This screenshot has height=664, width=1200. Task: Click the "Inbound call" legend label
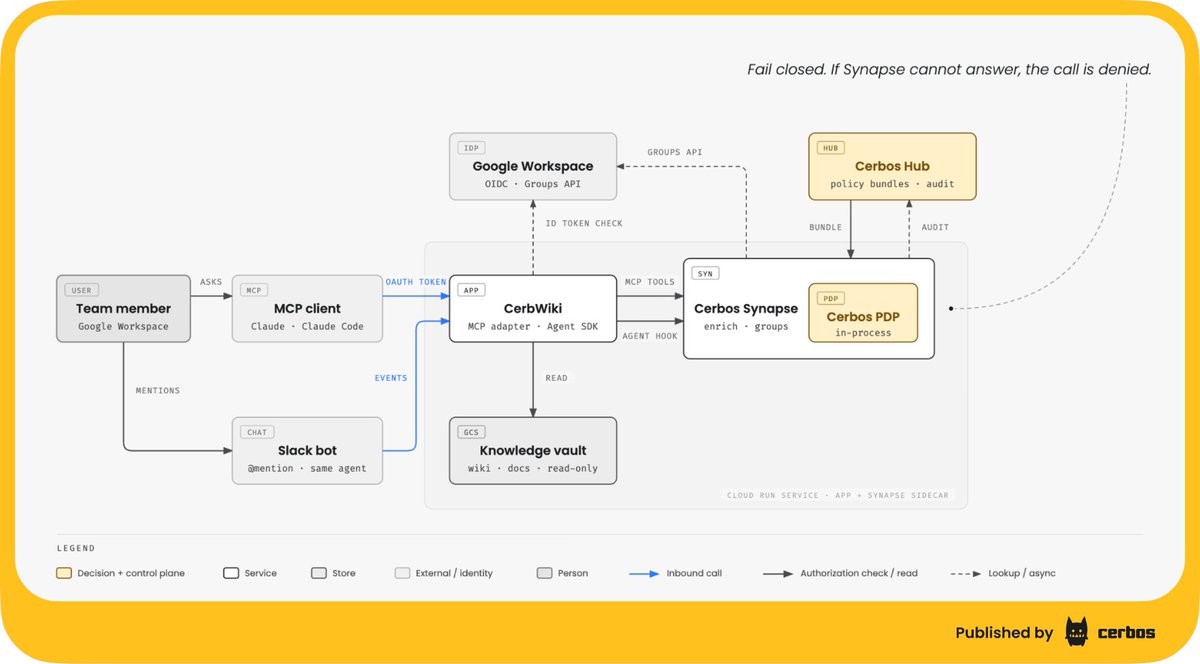pos(694,573)
